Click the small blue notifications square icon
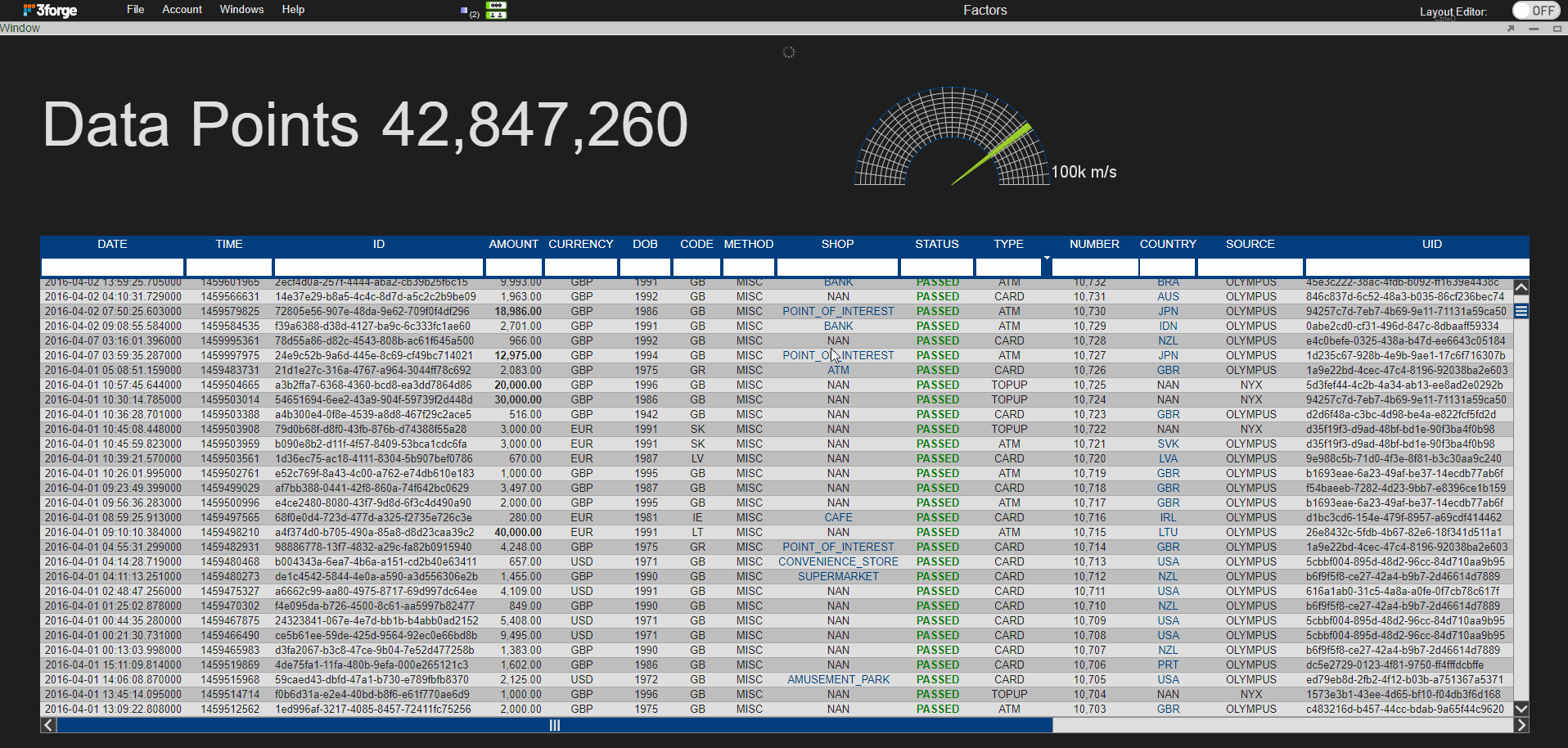This screenshot has height=748, width=1568. 464,11
